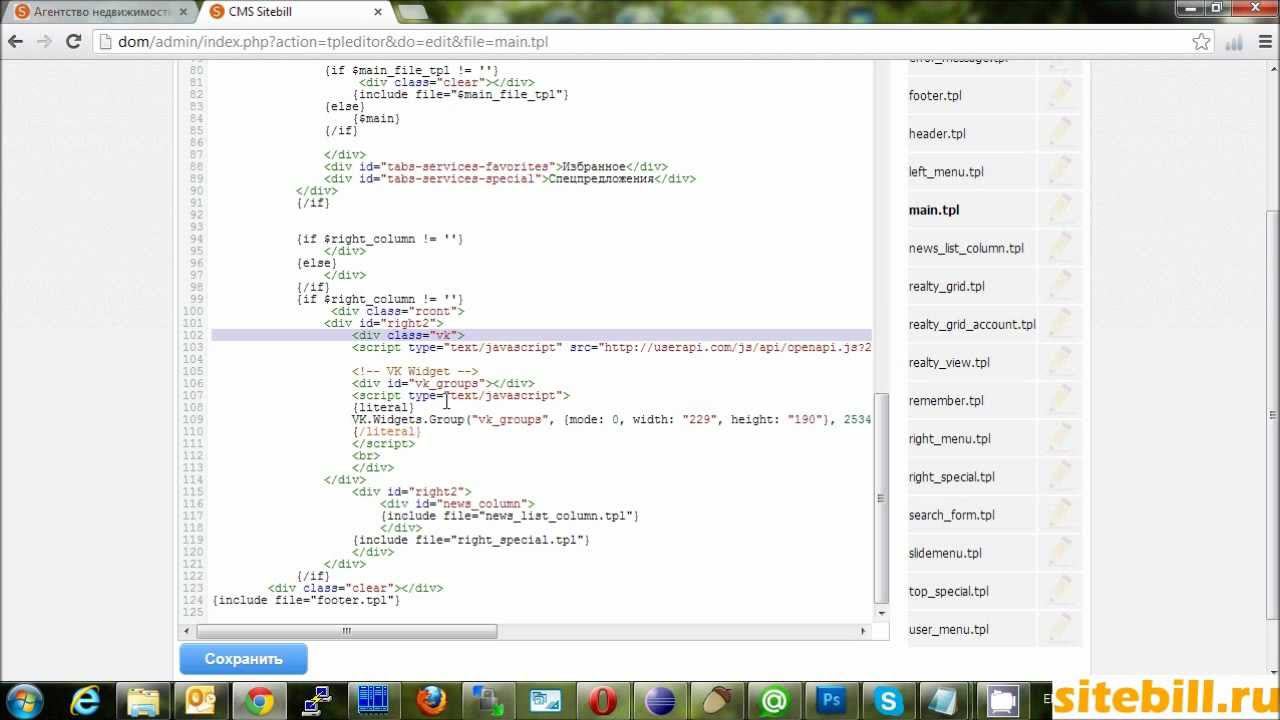This screenshot has width=1280, height=720.
Task: Click the edit pencil icon for right_menu.tpl
Action: 1060,439
